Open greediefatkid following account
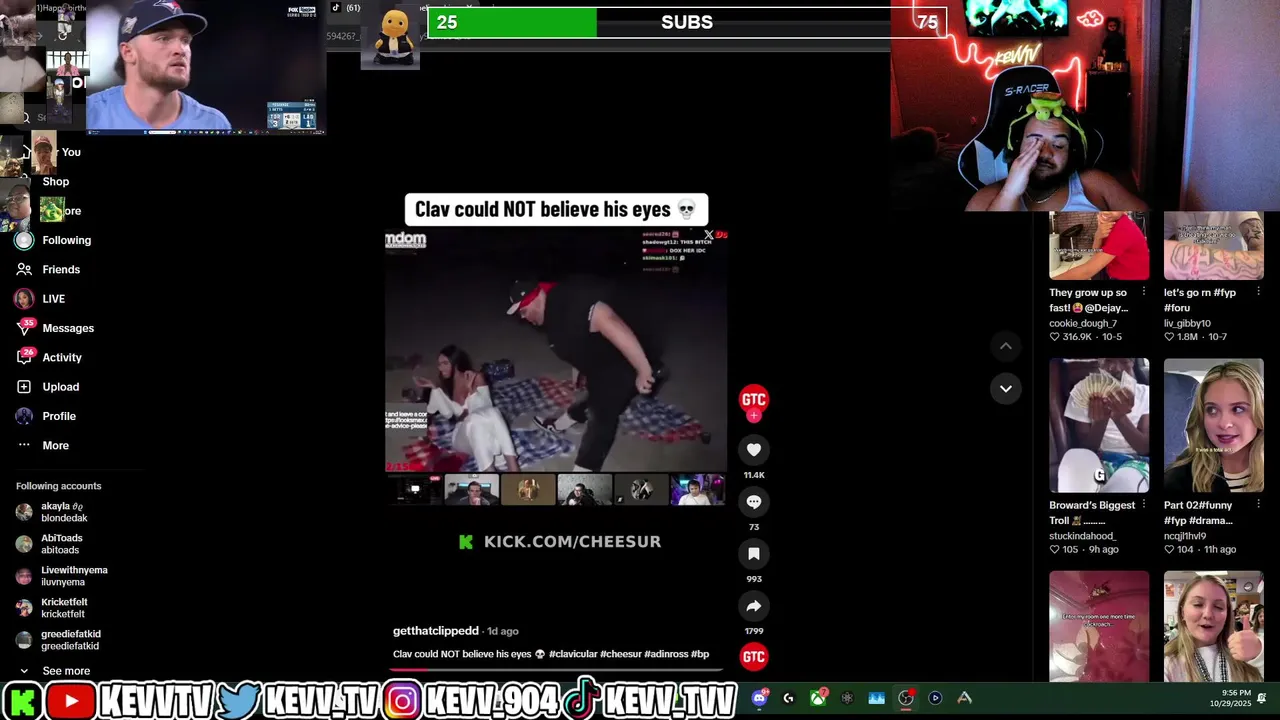 (x=58, y=640)
